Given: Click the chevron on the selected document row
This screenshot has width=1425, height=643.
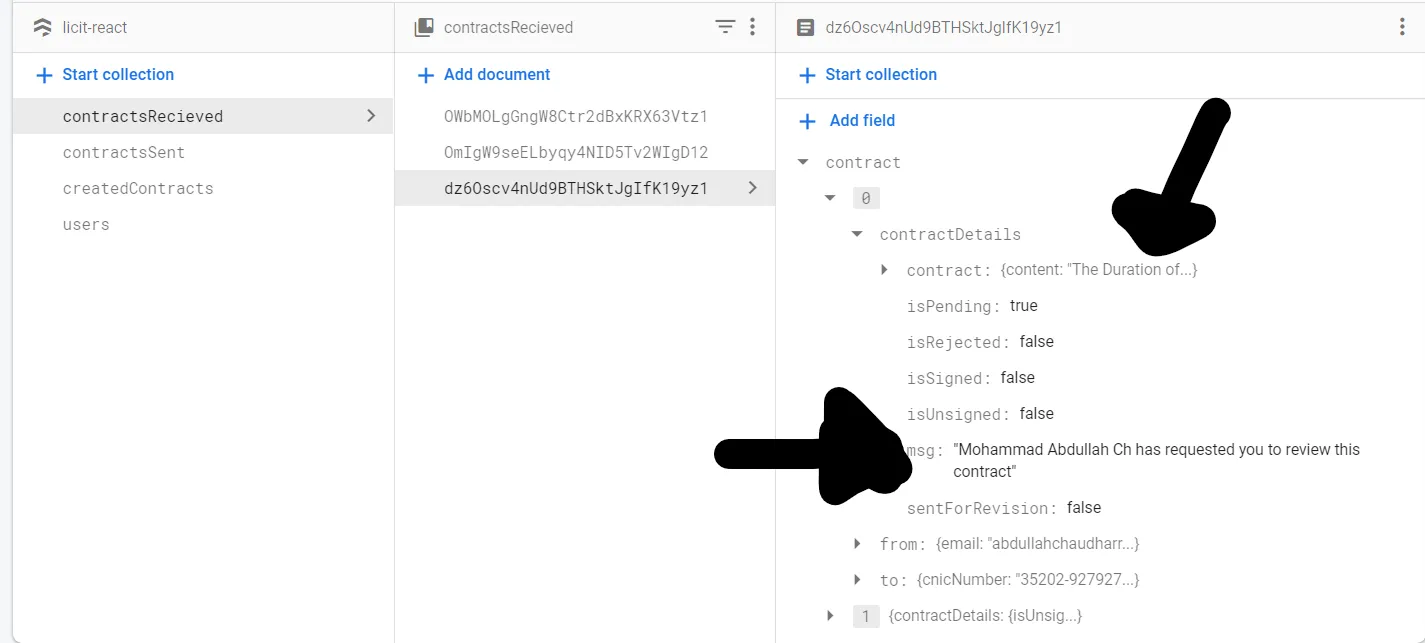Looking at the screenshot, I should [752, 188].
